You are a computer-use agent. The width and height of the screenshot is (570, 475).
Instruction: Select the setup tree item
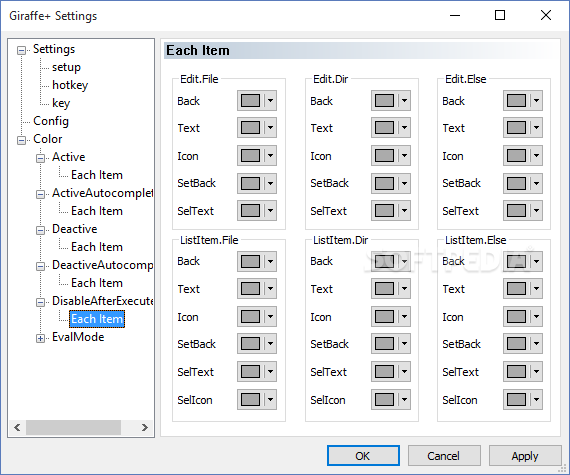coord(66,67)
